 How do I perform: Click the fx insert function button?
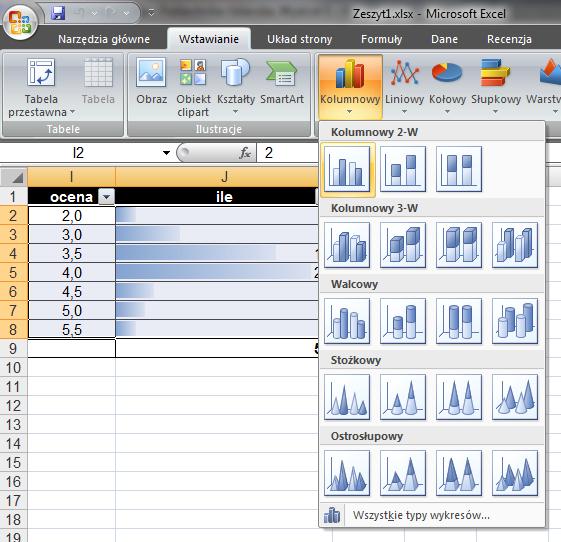pyautogui.click(x=245, y=153)
